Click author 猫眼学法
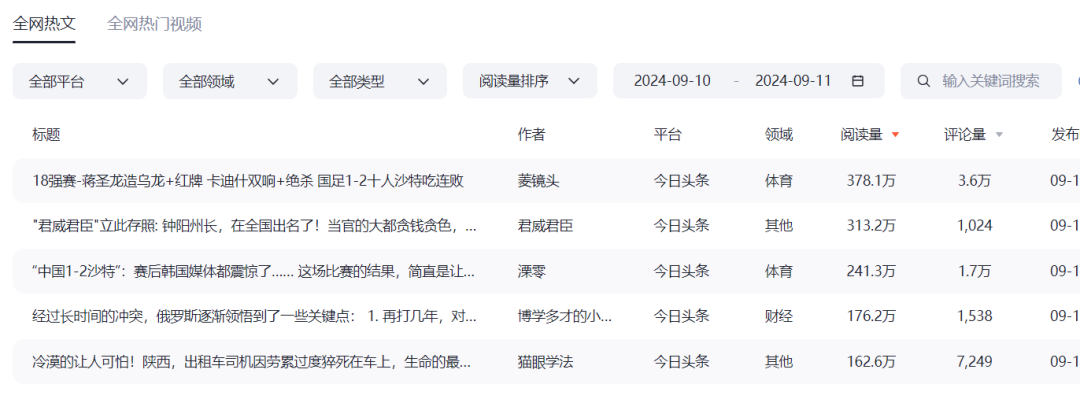The image size is (1080, 399). [x=545, y=361]
